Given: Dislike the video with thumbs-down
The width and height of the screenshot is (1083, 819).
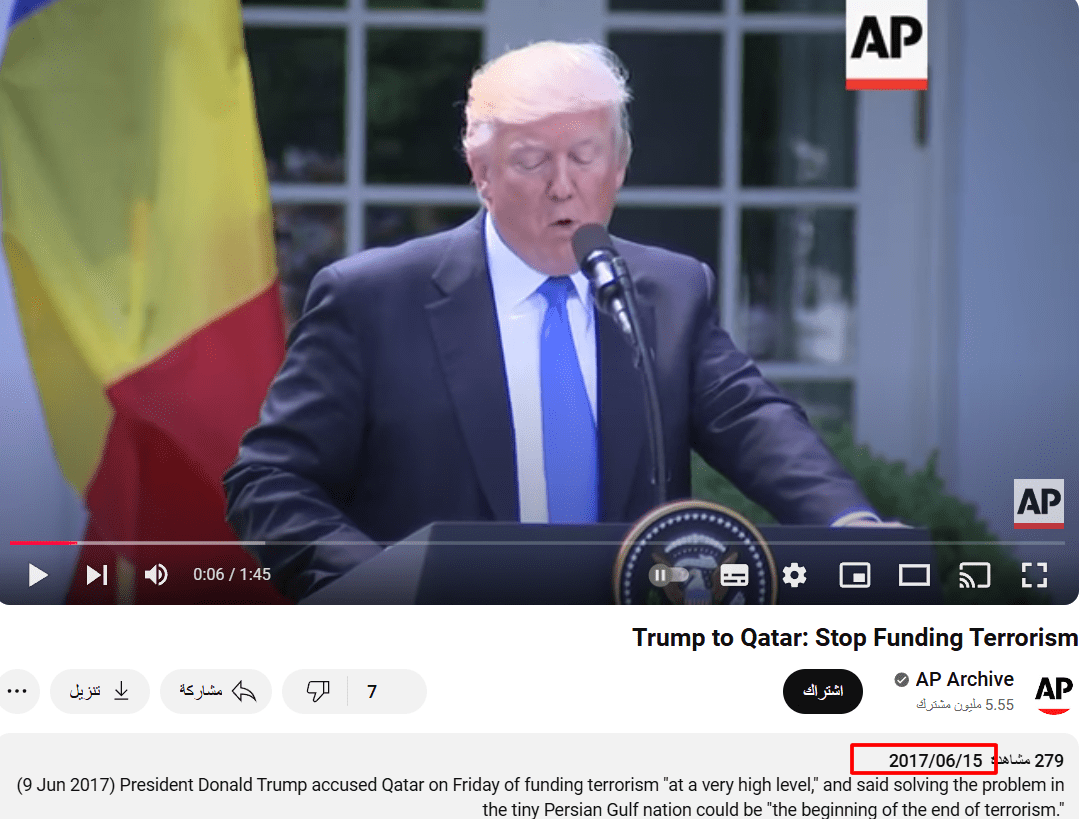Looking at the screenshot, I should [317, 691].
